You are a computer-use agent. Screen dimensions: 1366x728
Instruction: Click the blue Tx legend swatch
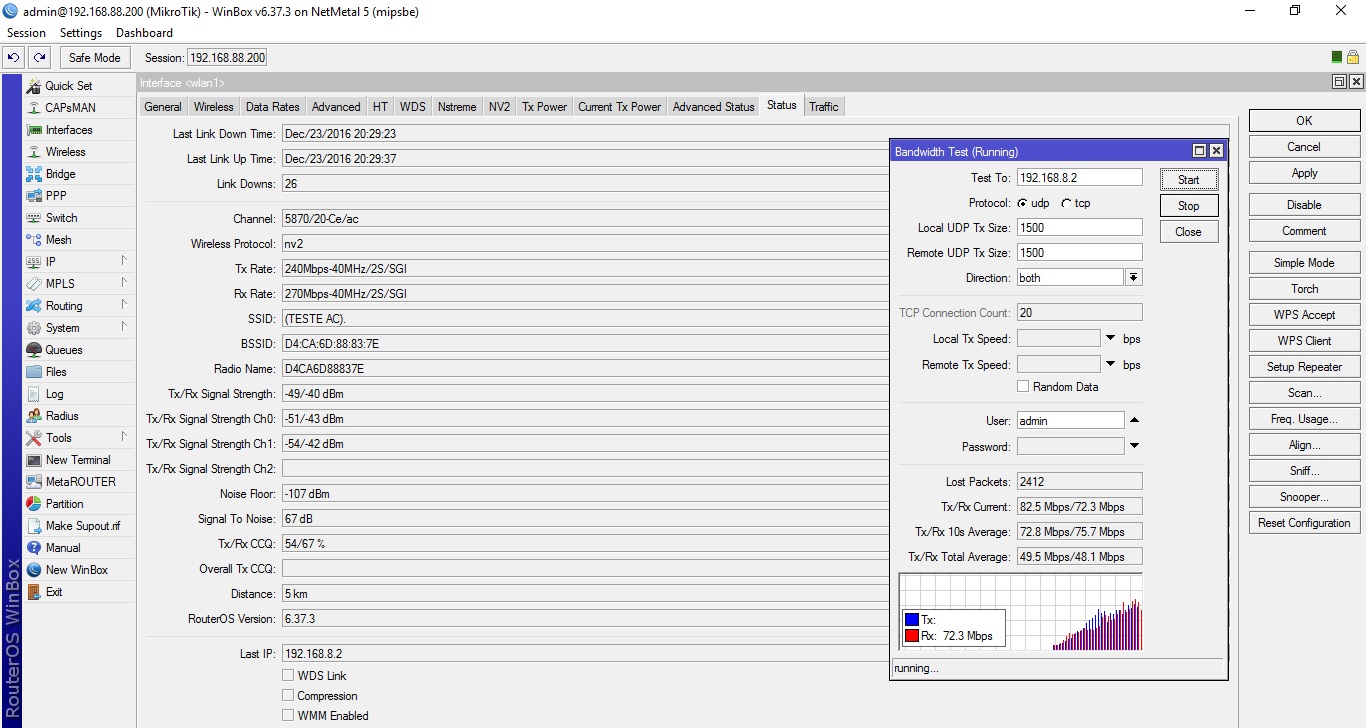point(911,620)
